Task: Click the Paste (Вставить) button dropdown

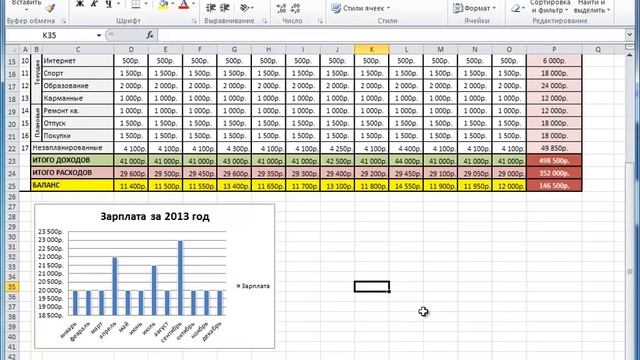Action: (27, 6)
